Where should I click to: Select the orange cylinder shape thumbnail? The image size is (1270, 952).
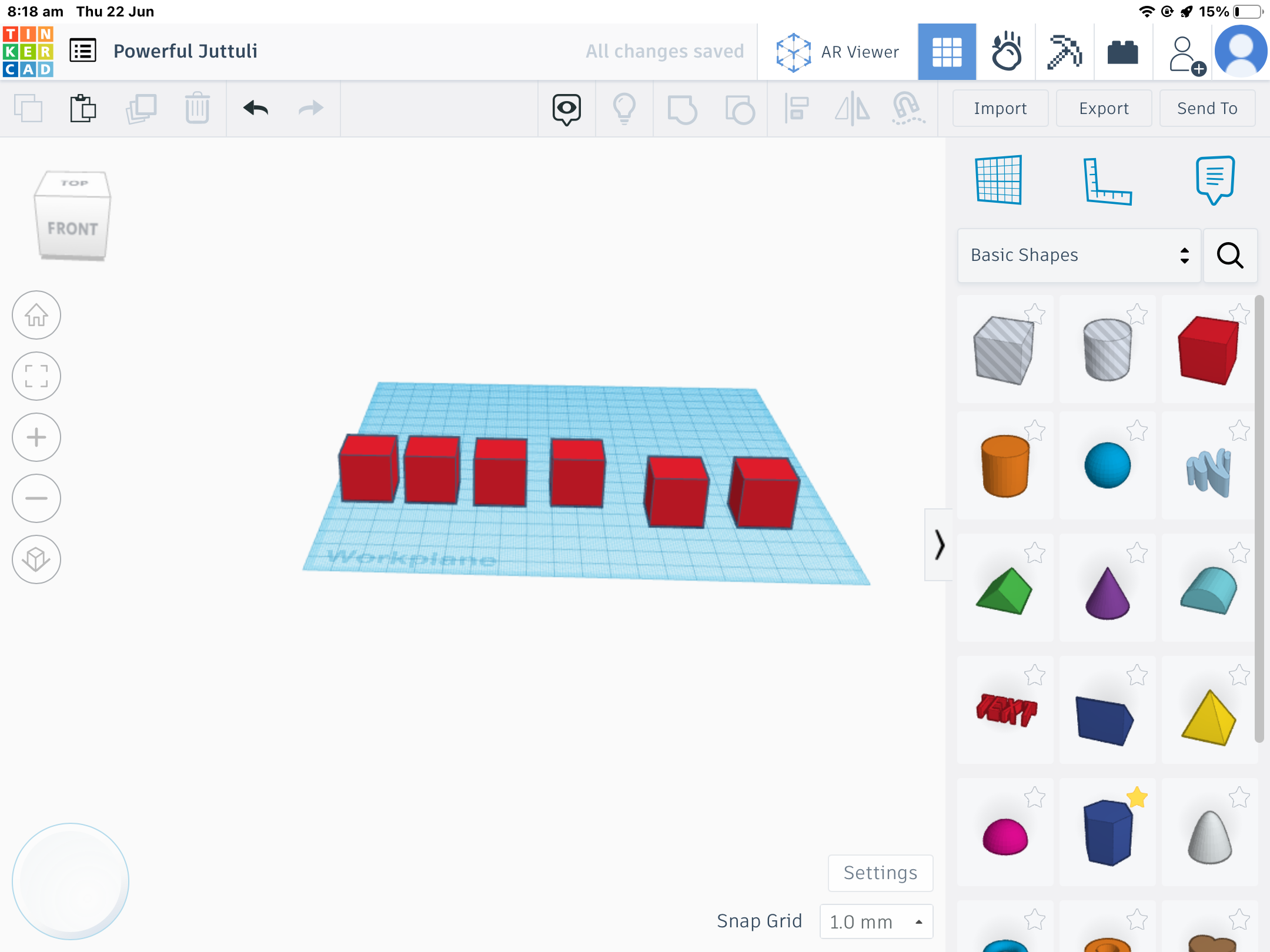(x=1005, y=466)
